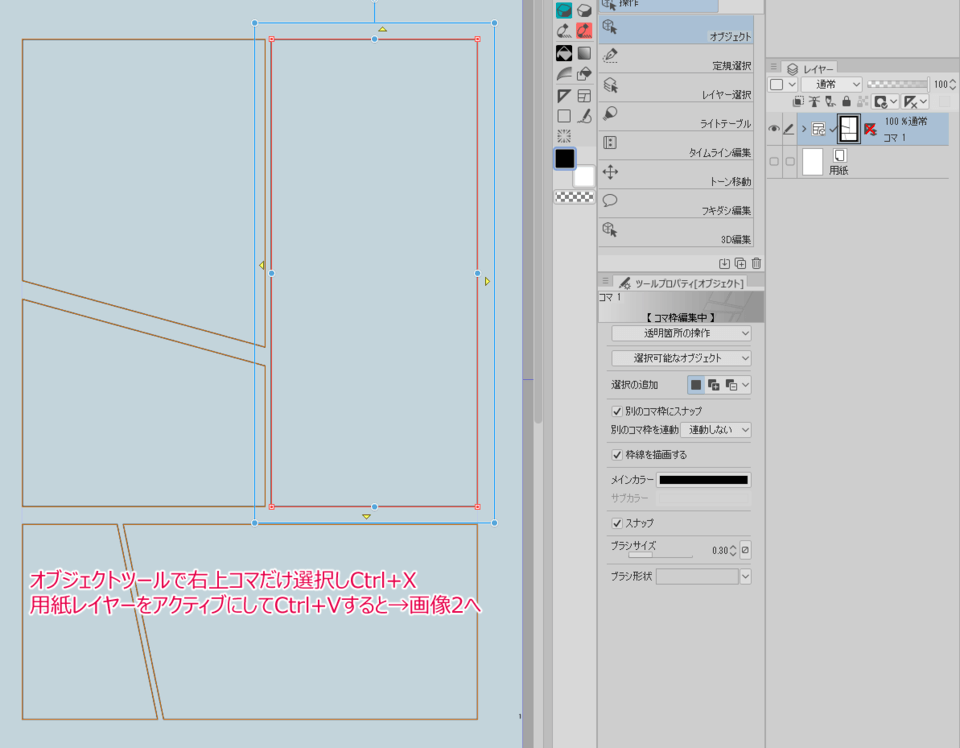Click the lock layer icon

click(847, 102)
